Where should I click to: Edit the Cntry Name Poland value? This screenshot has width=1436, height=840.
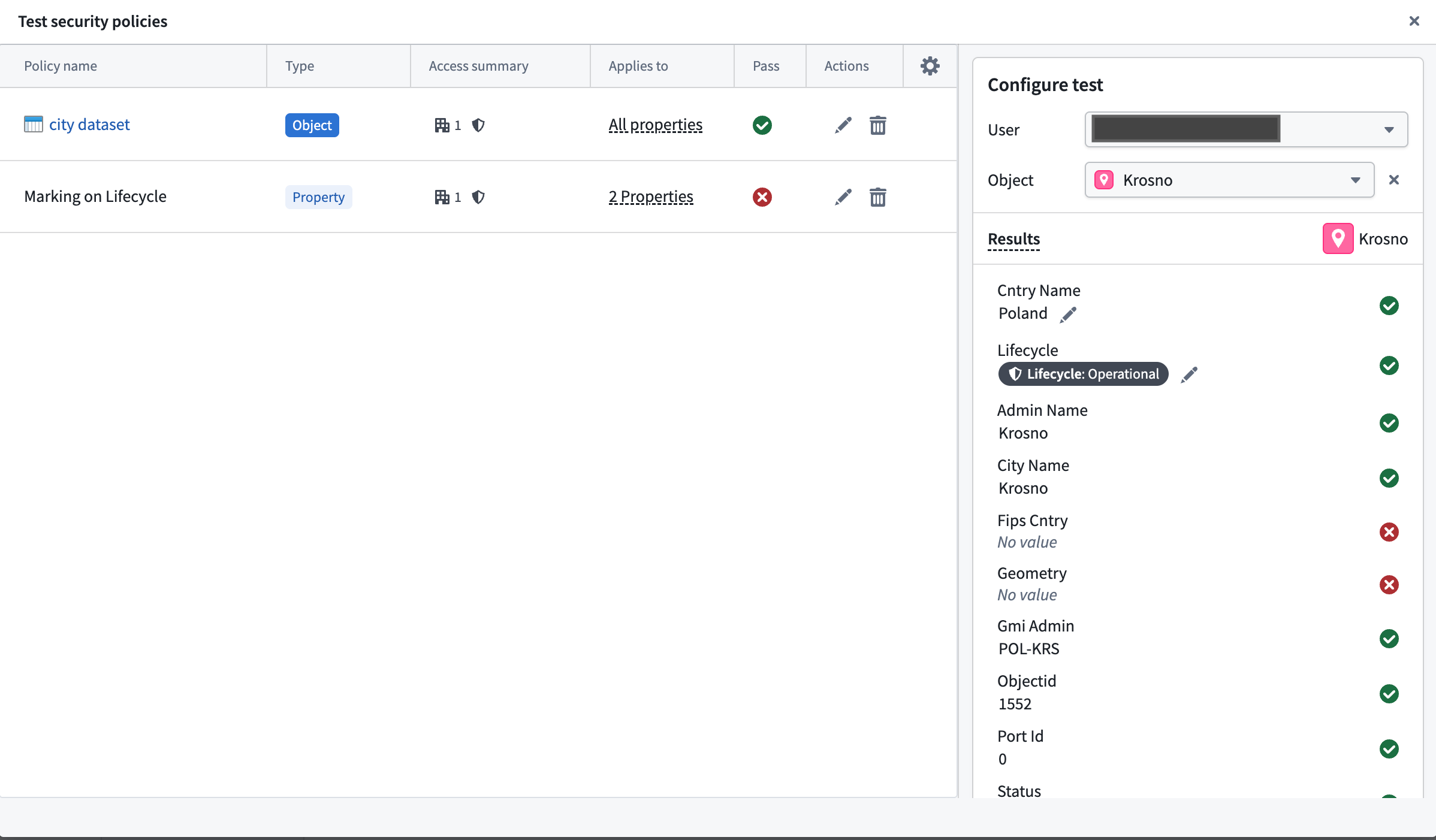pyautogui.click(x=1068, y=315)
